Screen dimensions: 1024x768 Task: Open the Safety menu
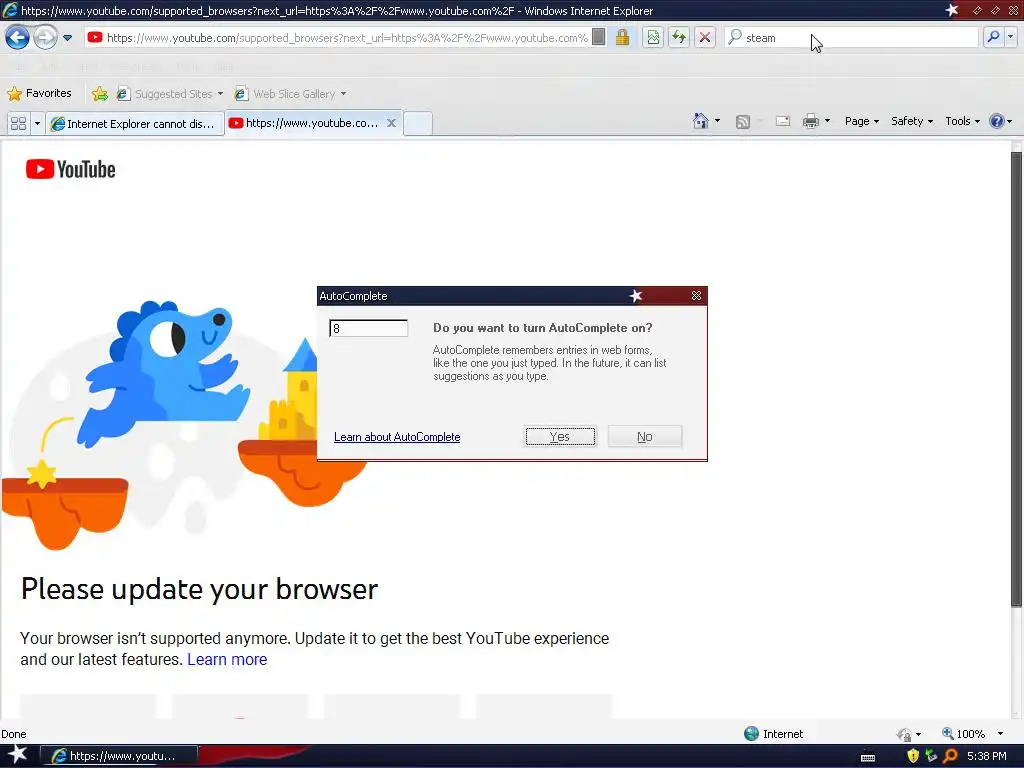[x=912, y=121]
